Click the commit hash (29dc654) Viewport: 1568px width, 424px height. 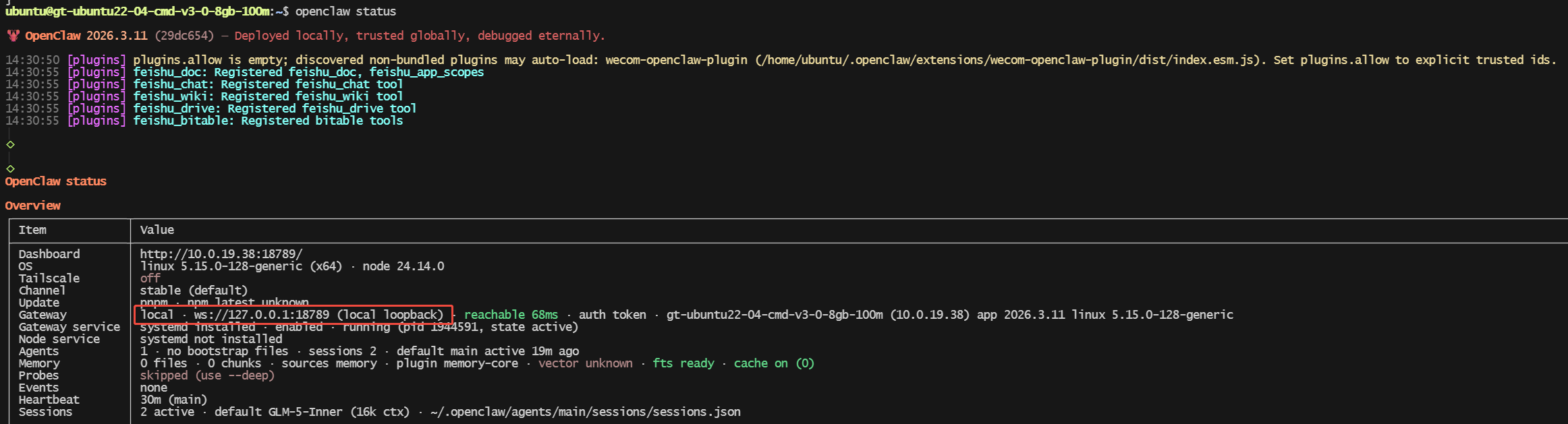point(184,36)
